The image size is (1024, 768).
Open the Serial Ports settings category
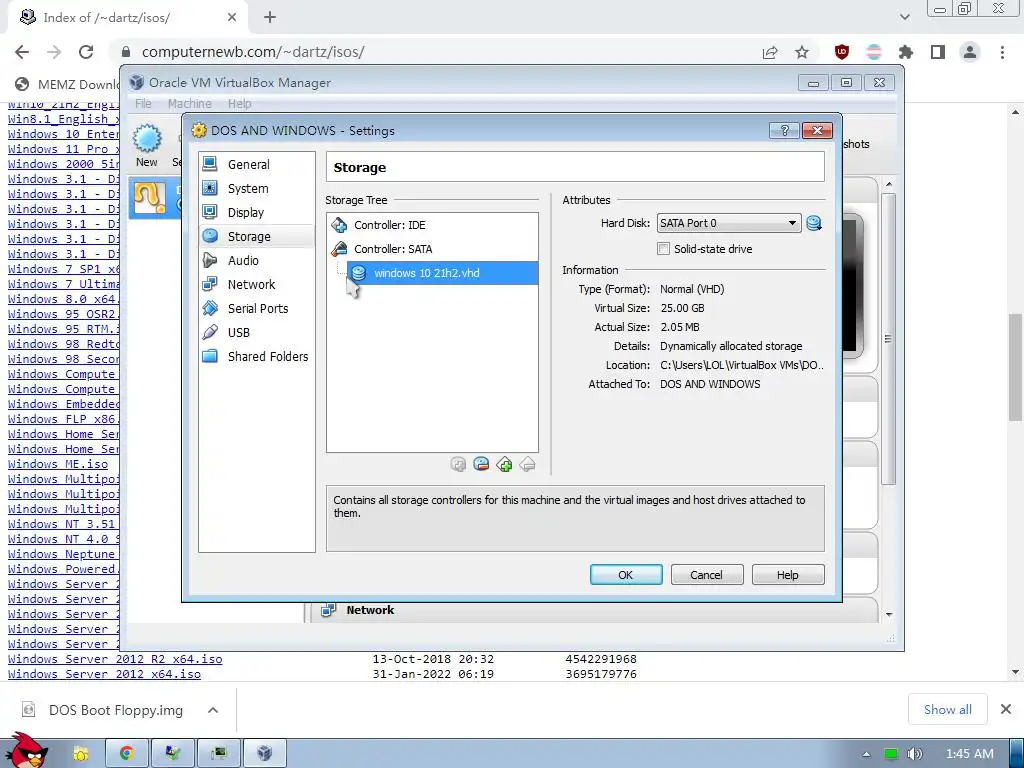[257, 309]
